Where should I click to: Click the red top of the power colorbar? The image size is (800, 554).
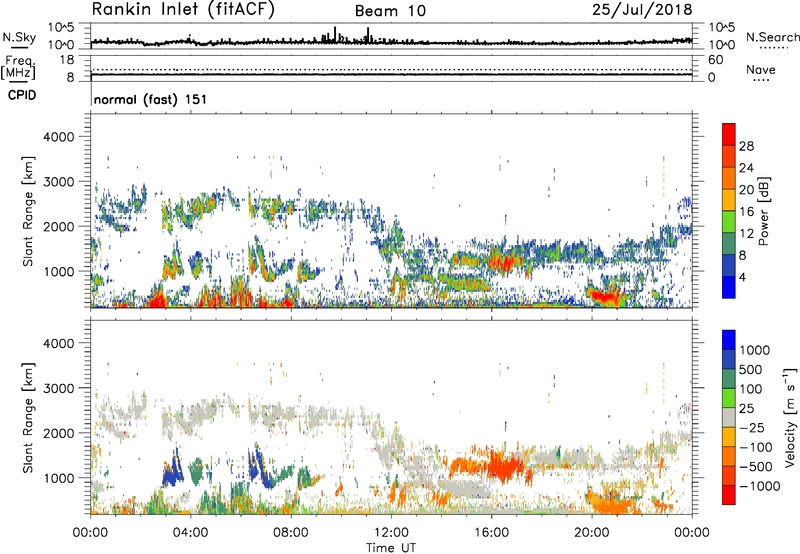pos(729,134)
